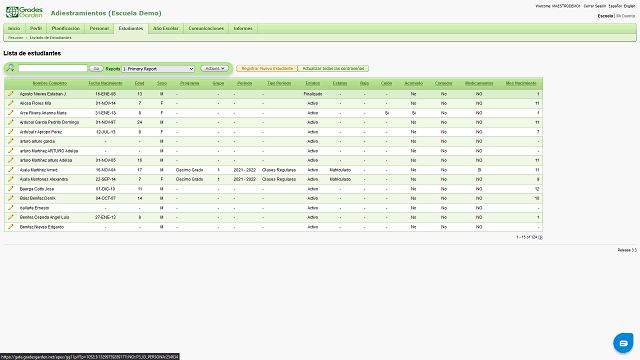Sort by Periodo column header
The image size is (640, 360).
click(244, 83)
